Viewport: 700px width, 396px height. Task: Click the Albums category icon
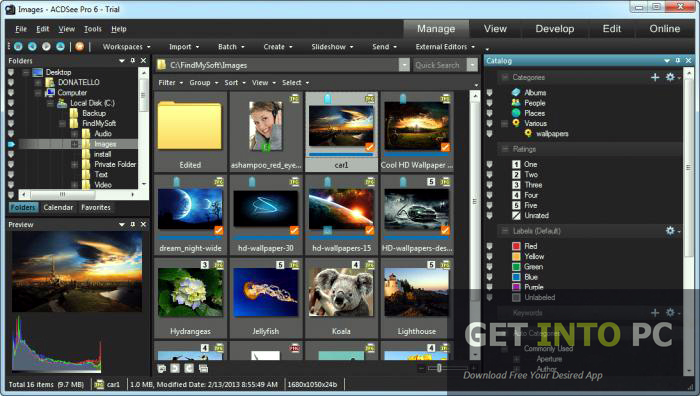(x=516, y=92)
